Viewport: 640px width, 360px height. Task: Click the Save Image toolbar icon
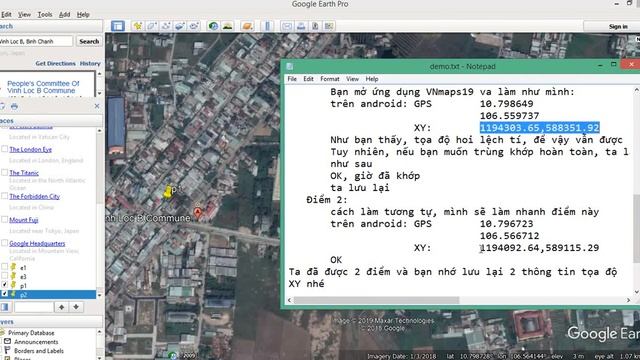[x=315, y=26]
